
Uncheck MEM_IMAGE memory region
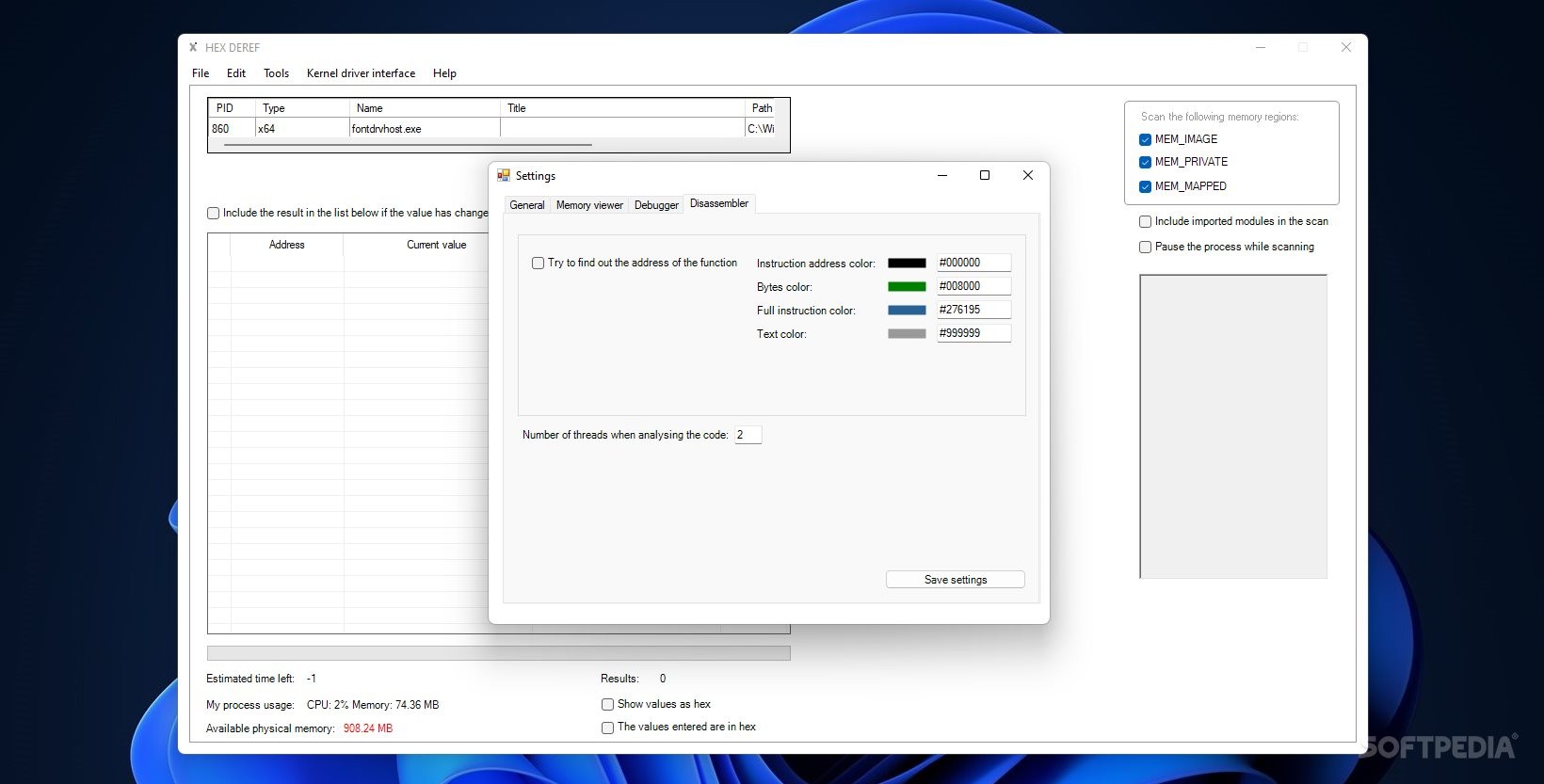(x=1146, y=139)
